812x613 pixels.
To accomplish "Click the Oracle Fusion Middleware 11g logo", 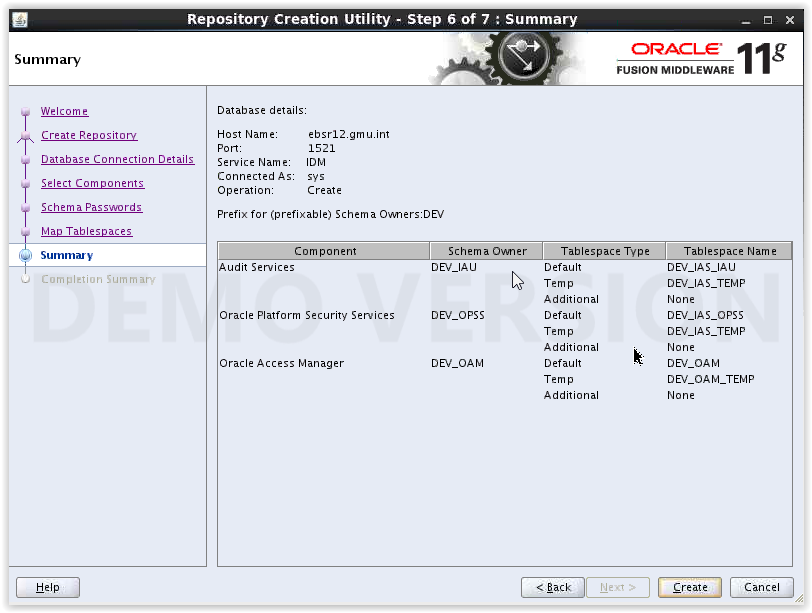I will click(701, 59).
